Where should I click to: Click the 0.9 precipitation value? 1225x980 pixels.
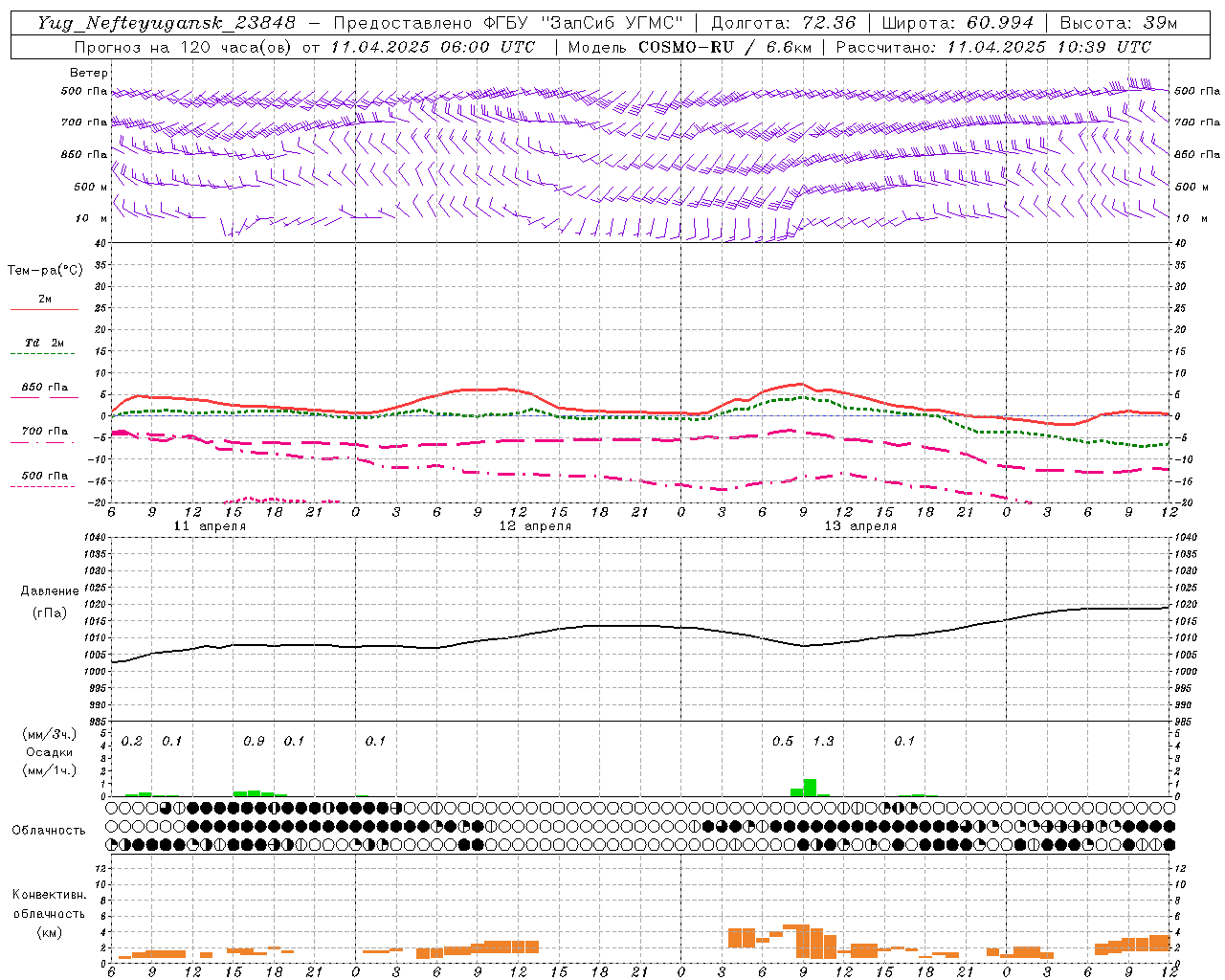[254, 742]
